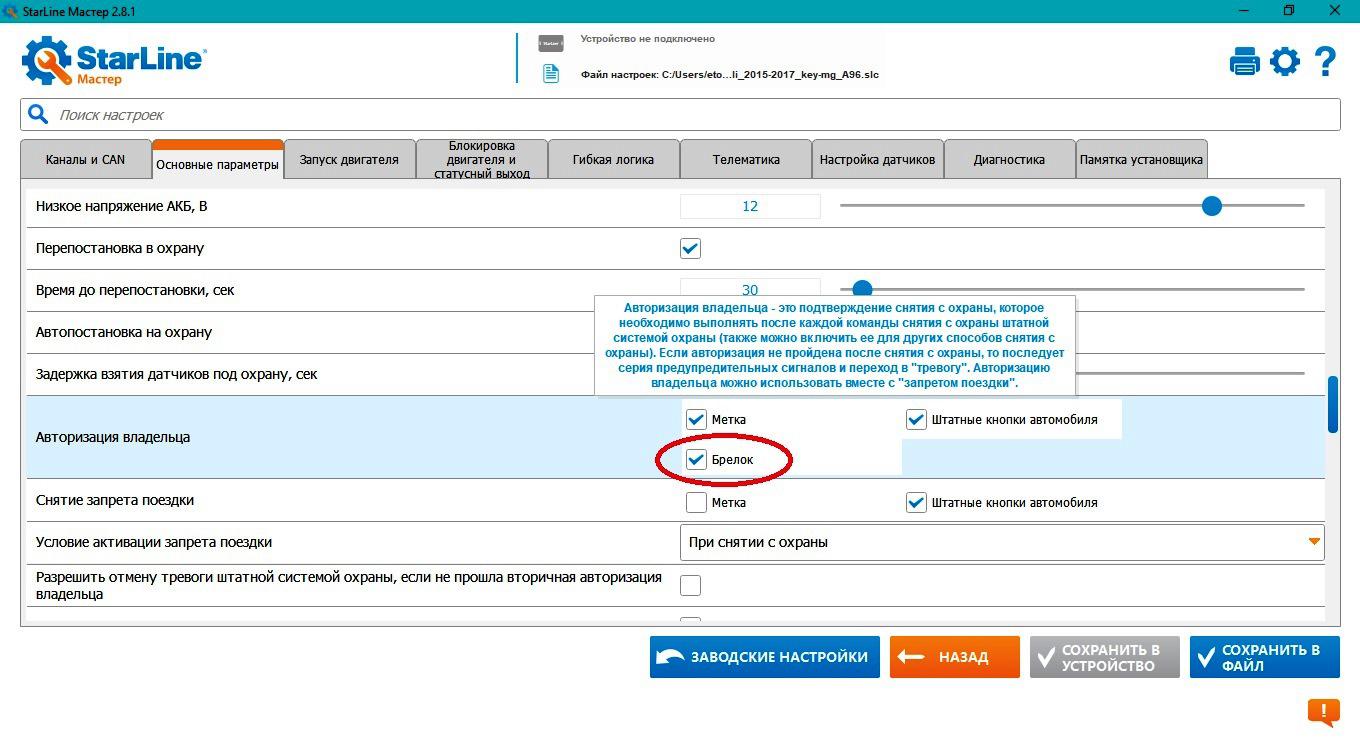Screen dimensions: 1360x738
Task: Click the Время до перепостановки slider handle
Action: click(x=862, y=289)
